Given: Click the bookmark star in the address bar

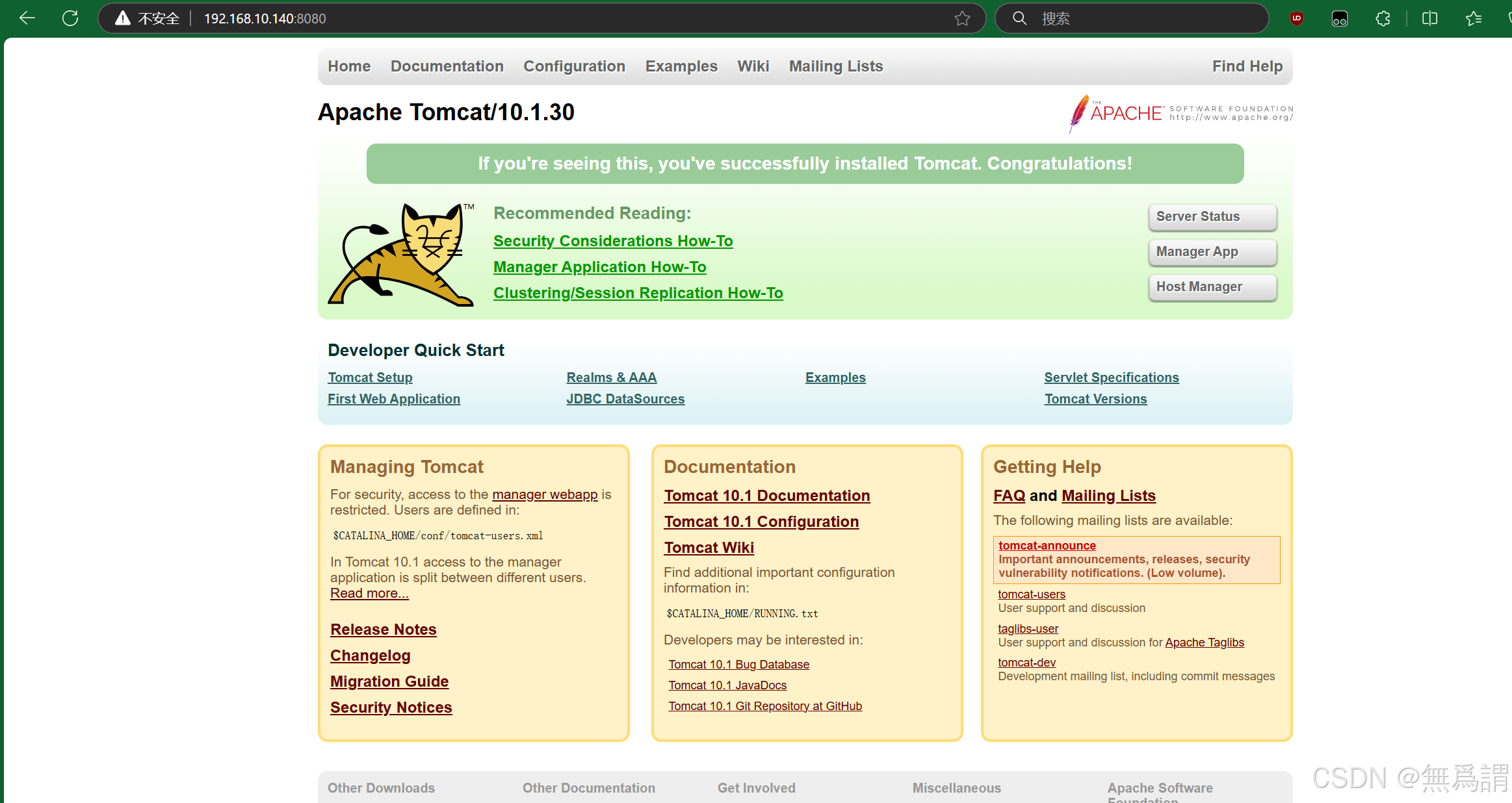Looking at the screenshot, I should (x=962, y=18).
